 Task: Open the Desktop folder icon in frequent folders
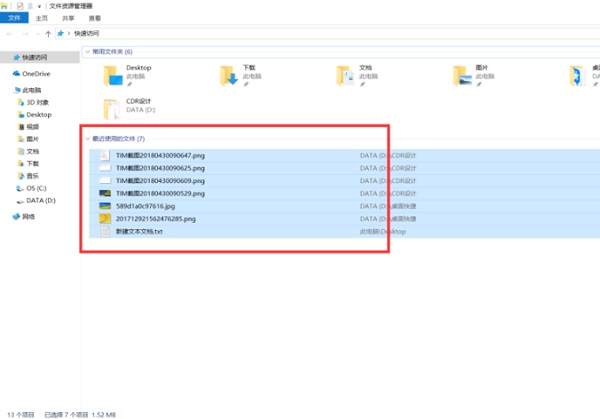tap(114, 75)
